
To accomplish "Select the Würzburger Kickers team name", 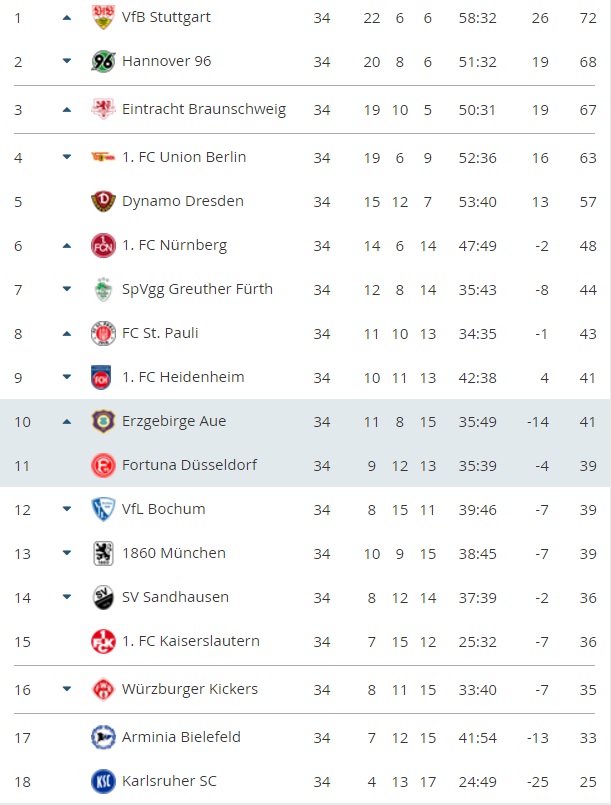I will pos(190,689).
